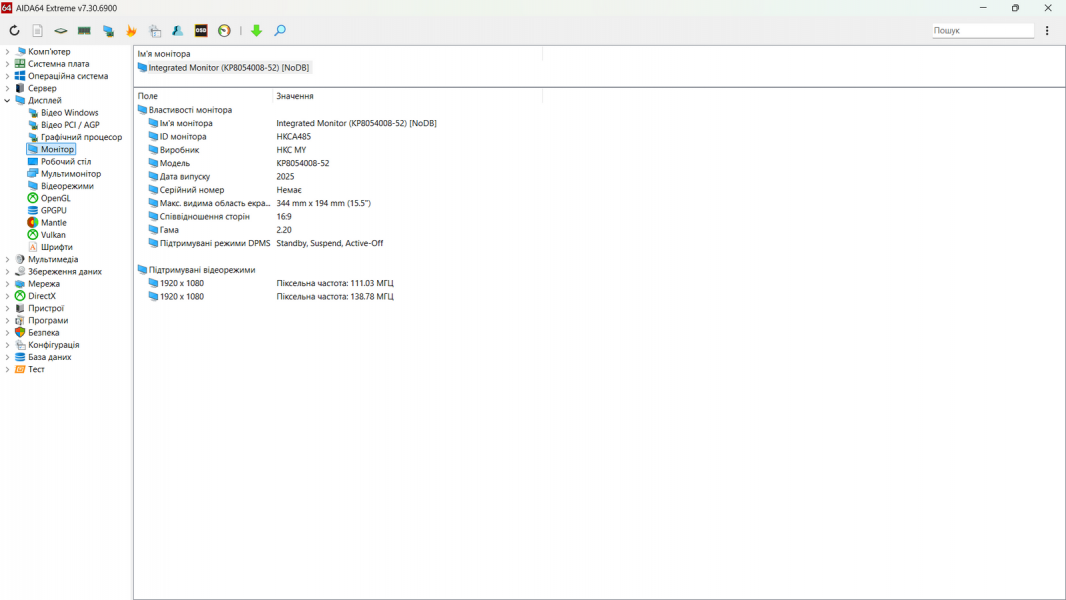Open the three-dot options menu
This screenshot has width=1066, height=600.
[1047, 31]
